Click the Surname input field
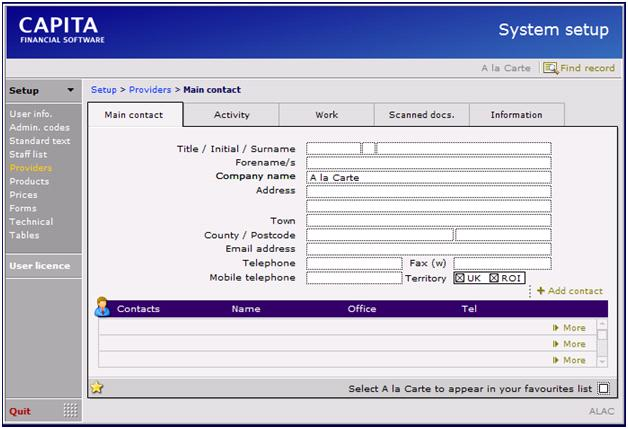The image size is (628, 429). (x=464, y=149)
